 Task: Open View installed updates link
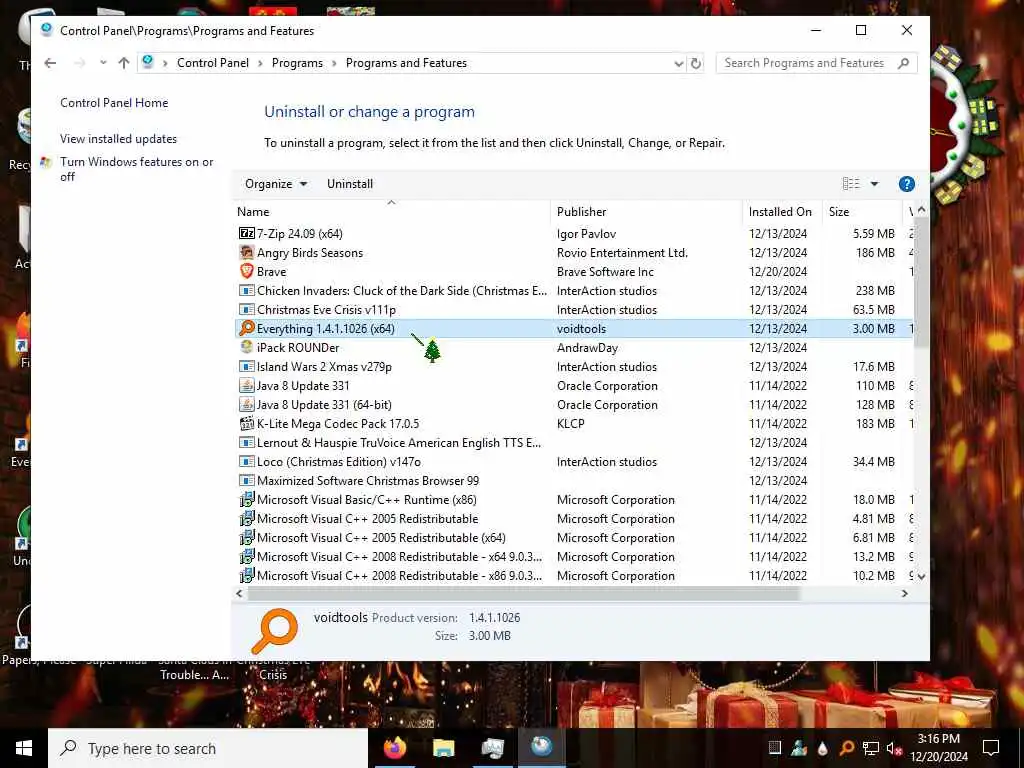tap(118, 138)
